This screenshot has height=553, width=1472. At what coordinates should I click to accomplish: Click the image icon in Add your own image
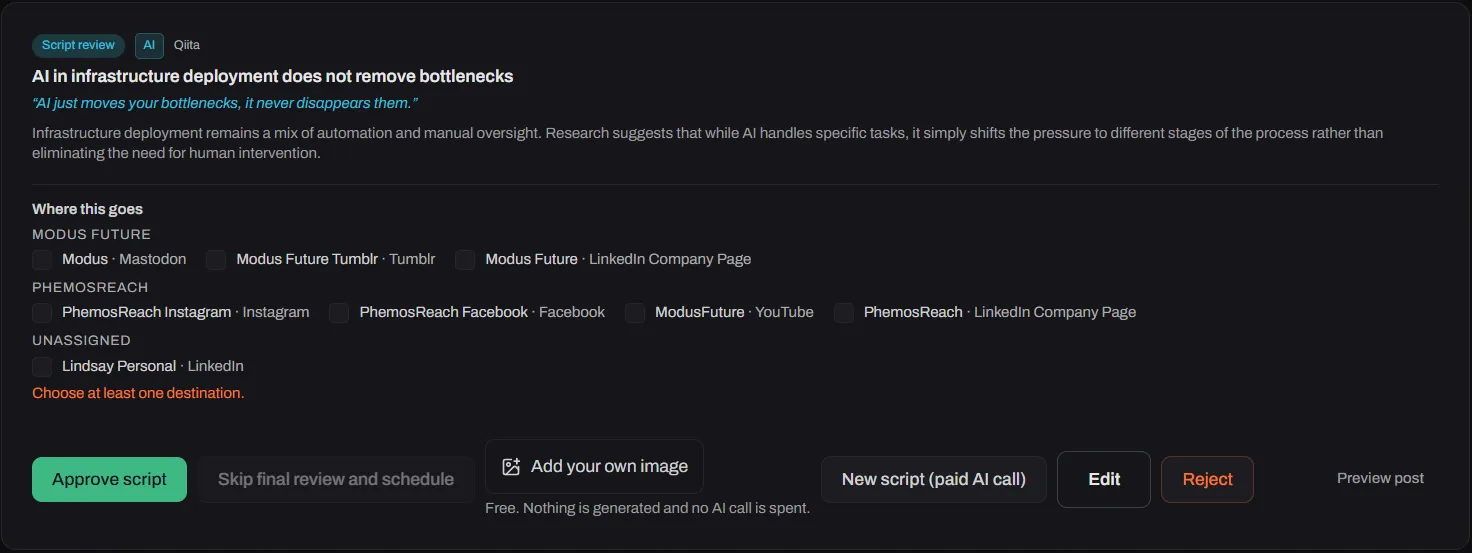coord(511,467)
